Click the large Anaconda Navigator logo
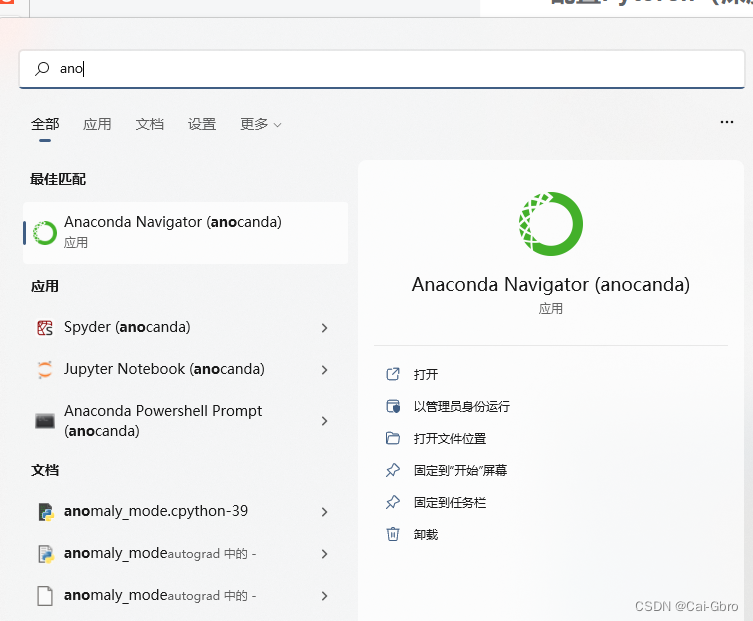 click(551, 224)
